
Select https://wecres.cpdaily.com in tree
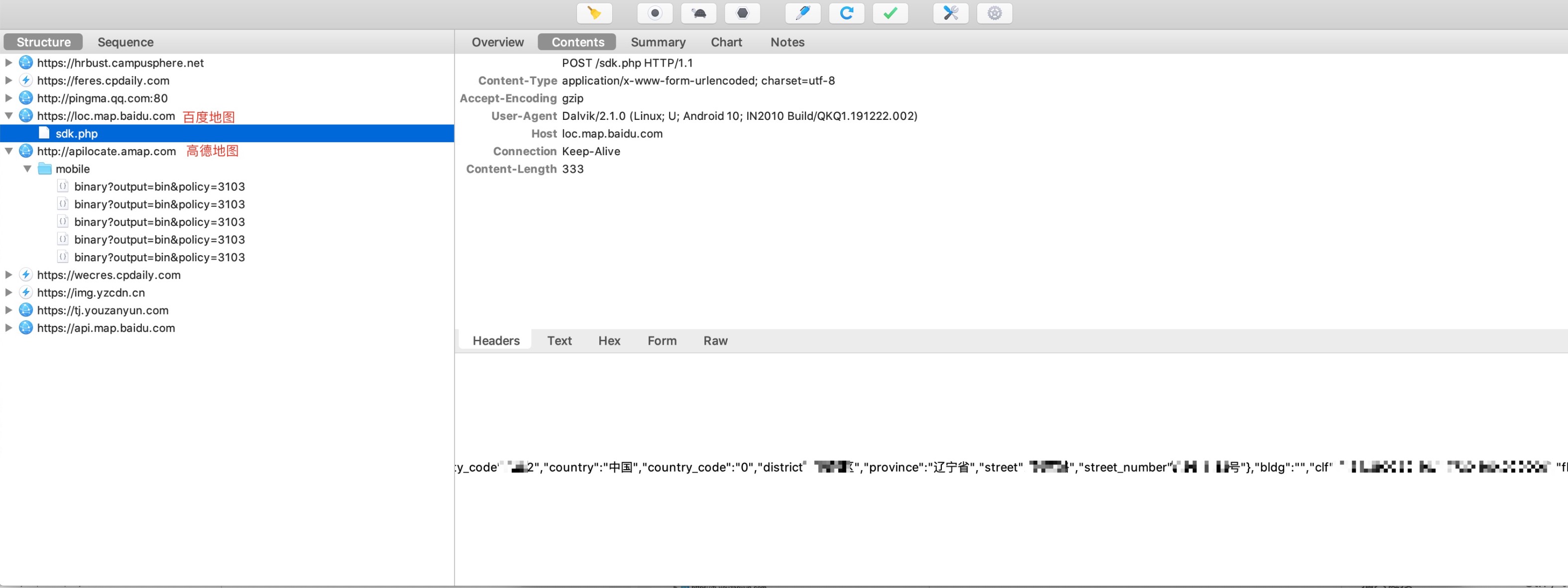tap(109, 275)
